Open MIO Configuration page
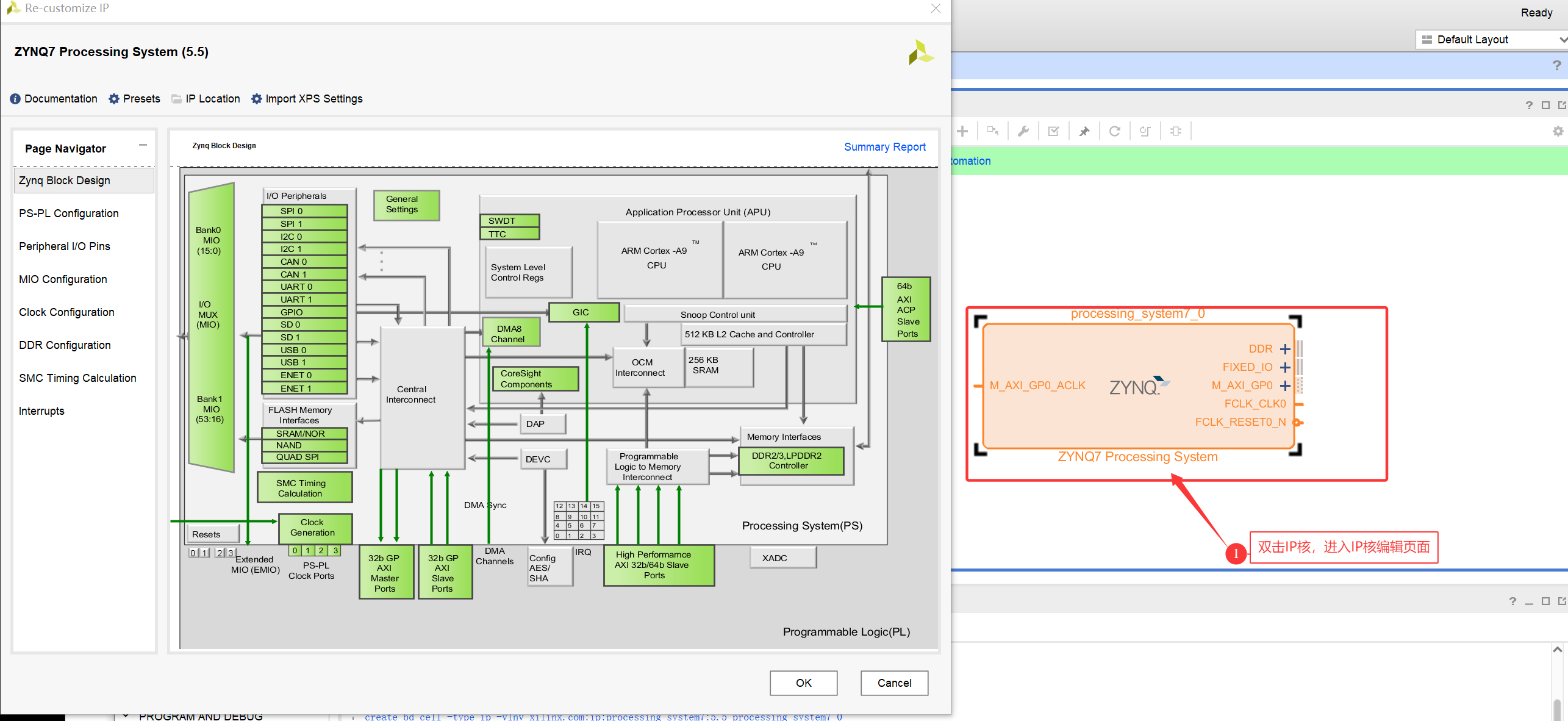The height and width of the screenshot is (721, 1568). click(63, 279)
